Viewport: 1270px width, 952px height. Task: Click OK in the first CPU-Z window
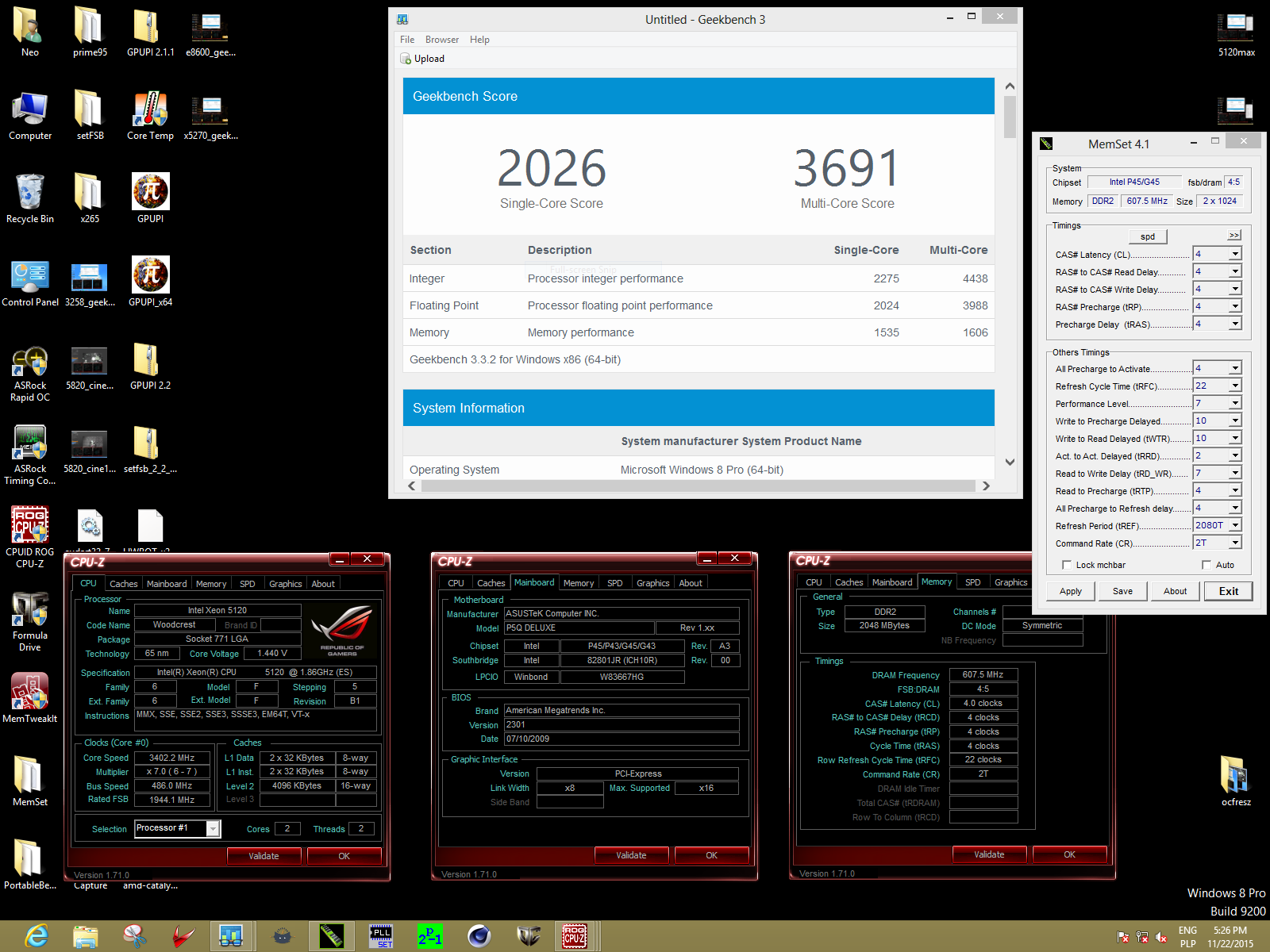coord(344,856)
